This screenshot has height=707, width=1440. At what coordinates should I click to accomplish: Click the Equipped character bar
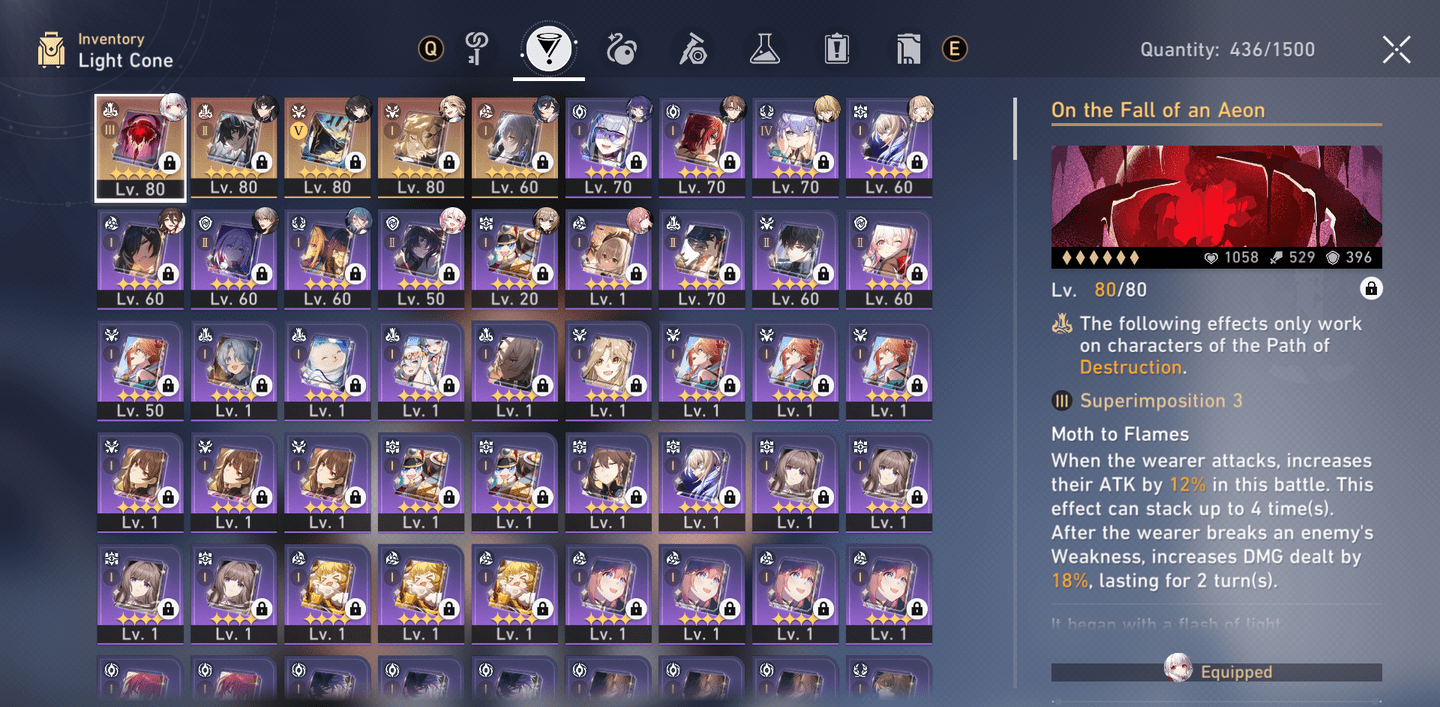click(x=1216, y=672)
